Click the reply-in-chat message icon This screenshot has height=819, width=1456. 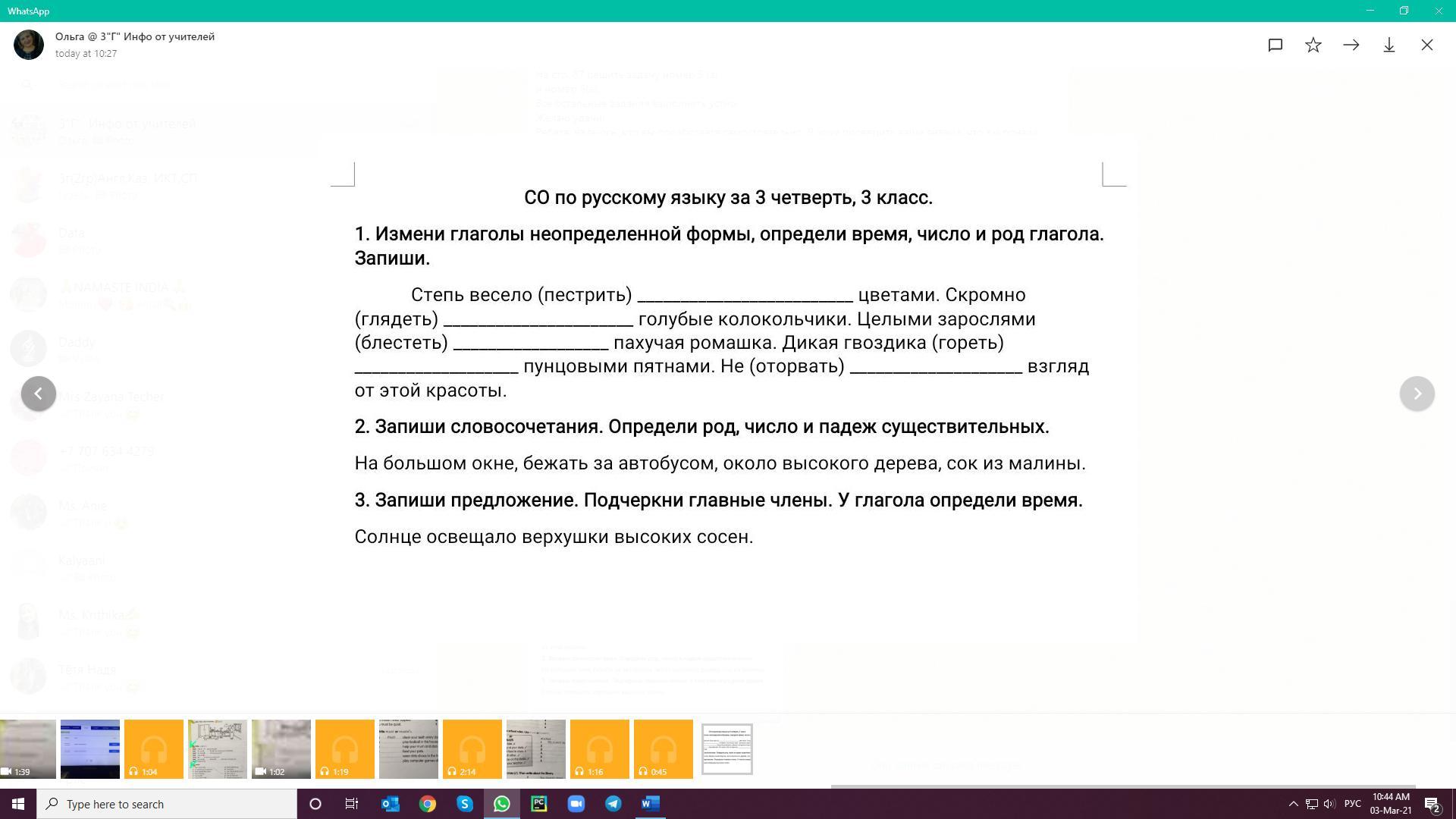point(1276,45)
